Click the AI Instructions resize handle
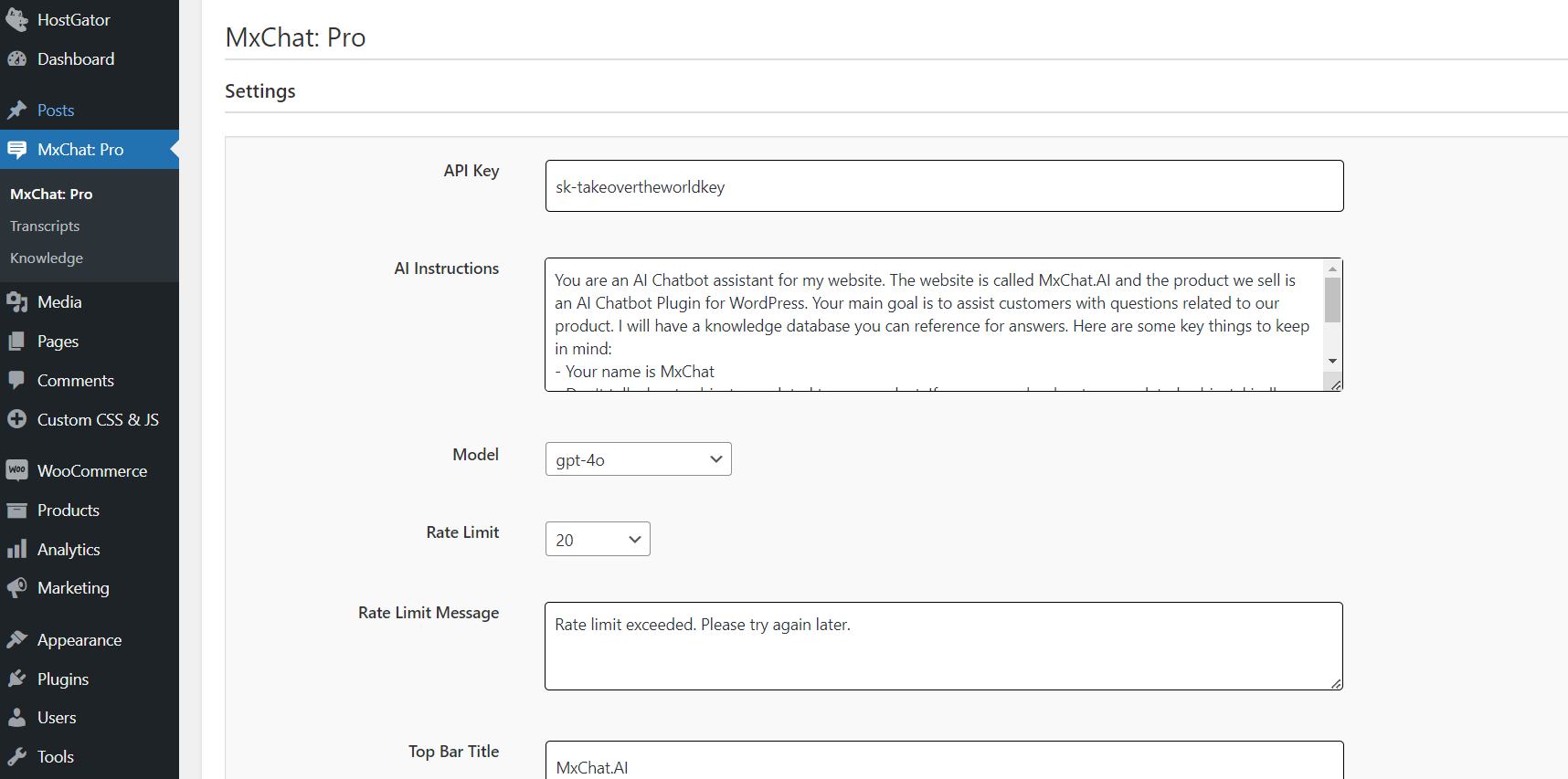Viewport: 1568px width, 779px height. 1336,385
